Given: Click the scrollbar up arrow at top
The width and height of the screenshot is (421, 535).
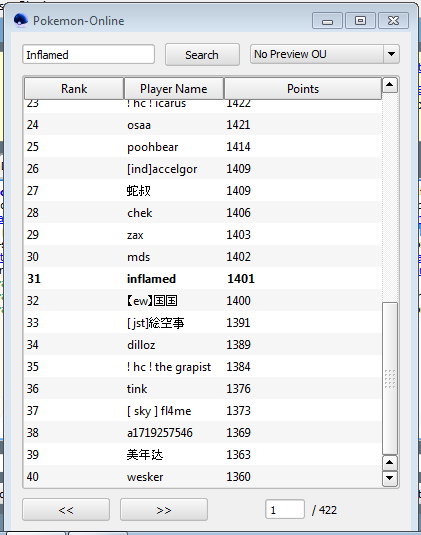Looking at the screenshot, I should [x=390, y=85].
